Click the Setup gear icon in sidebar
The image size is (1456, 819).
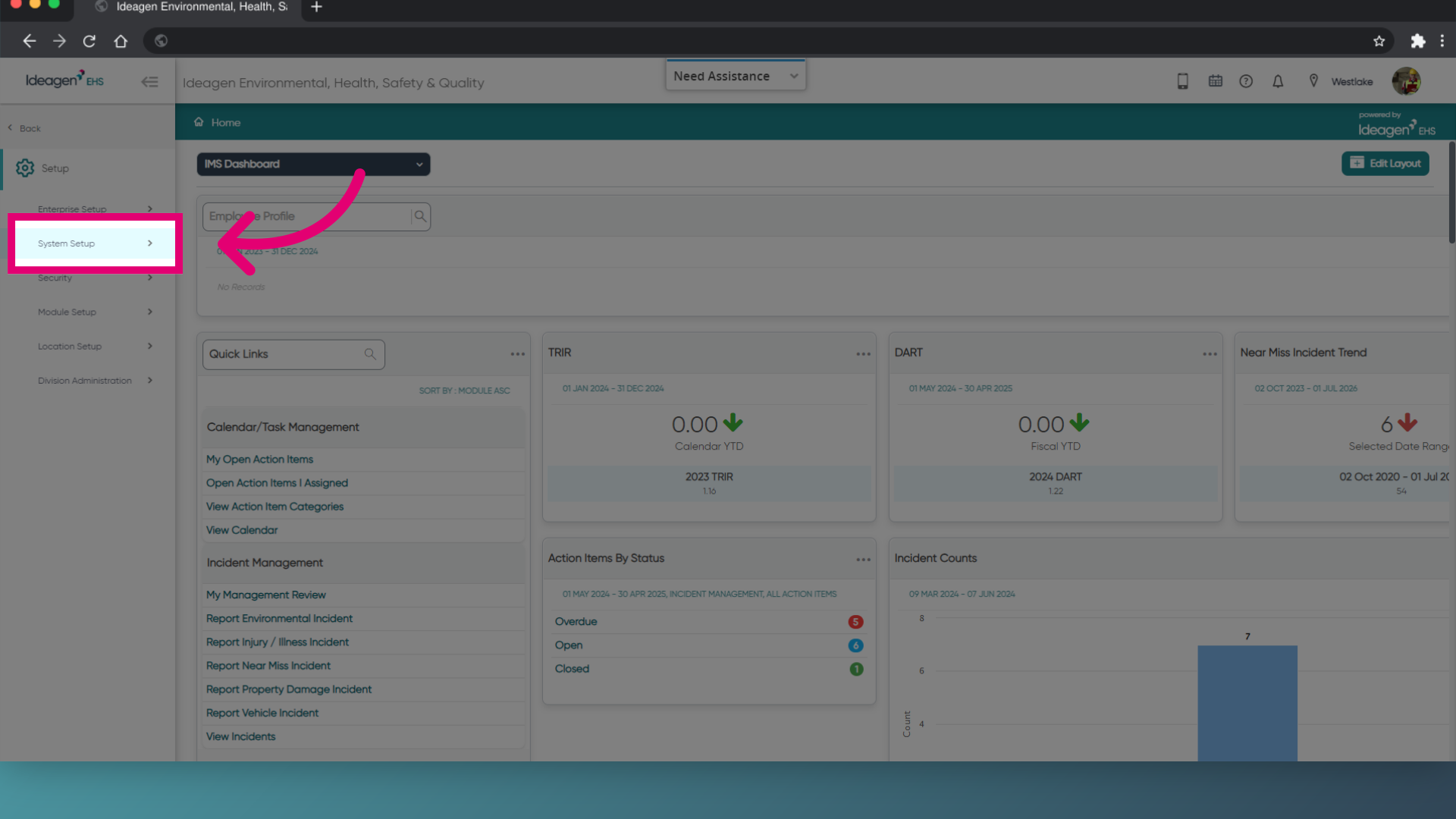pos(25,168)
